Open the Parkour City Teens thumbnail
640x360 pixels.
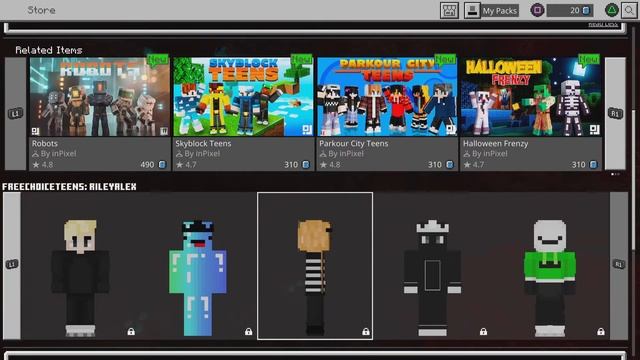pyautogui.click(x=387, y=97)
